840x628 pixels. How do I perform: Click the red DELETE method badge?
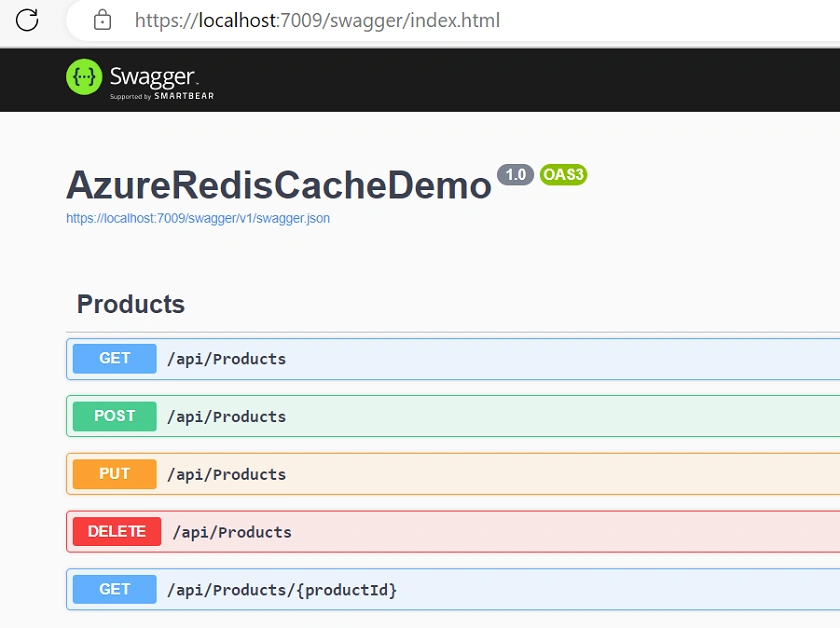tap(117, 532)
